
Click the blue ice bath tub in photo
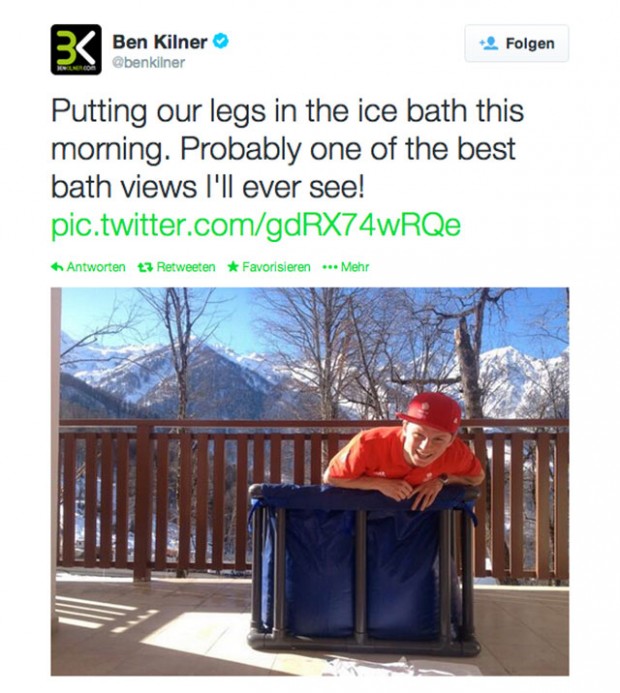[x=363, y=569]
